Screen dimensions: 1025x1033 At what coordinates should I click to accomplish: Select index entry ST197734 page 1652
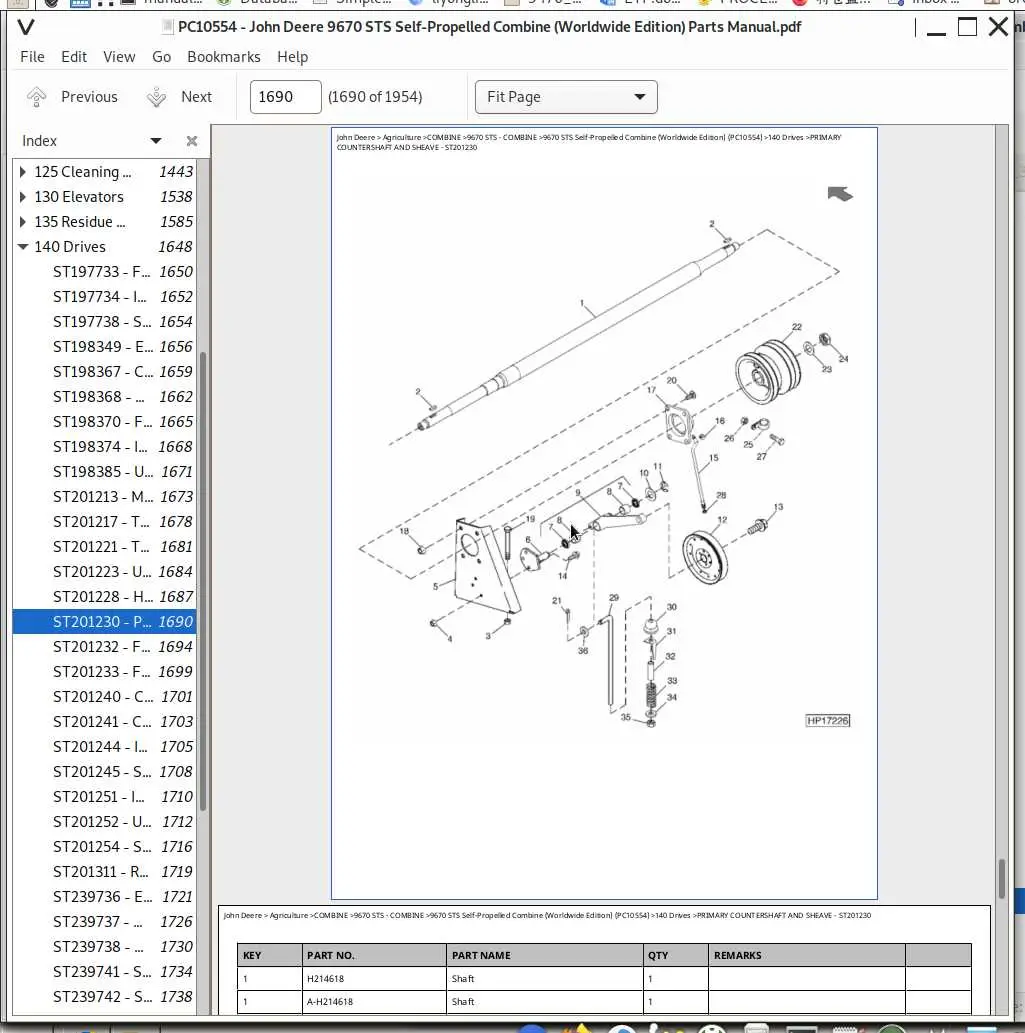click(x=104, y=297)
